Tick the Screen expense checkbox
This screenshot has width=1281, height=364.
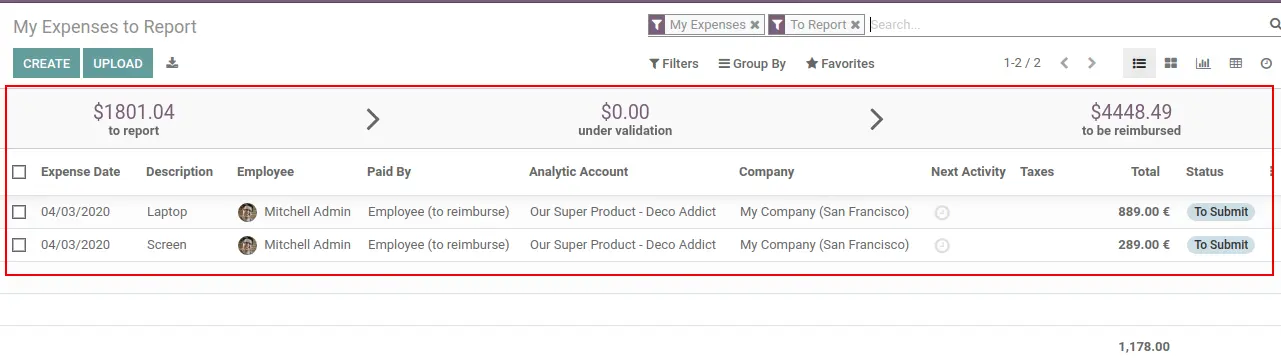click(19, 244)
